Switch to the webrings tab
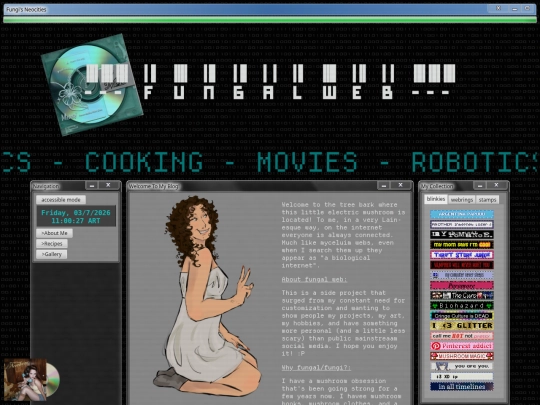Screen dimensions: 540x405 pyautogui.click(x=462, y=200)
